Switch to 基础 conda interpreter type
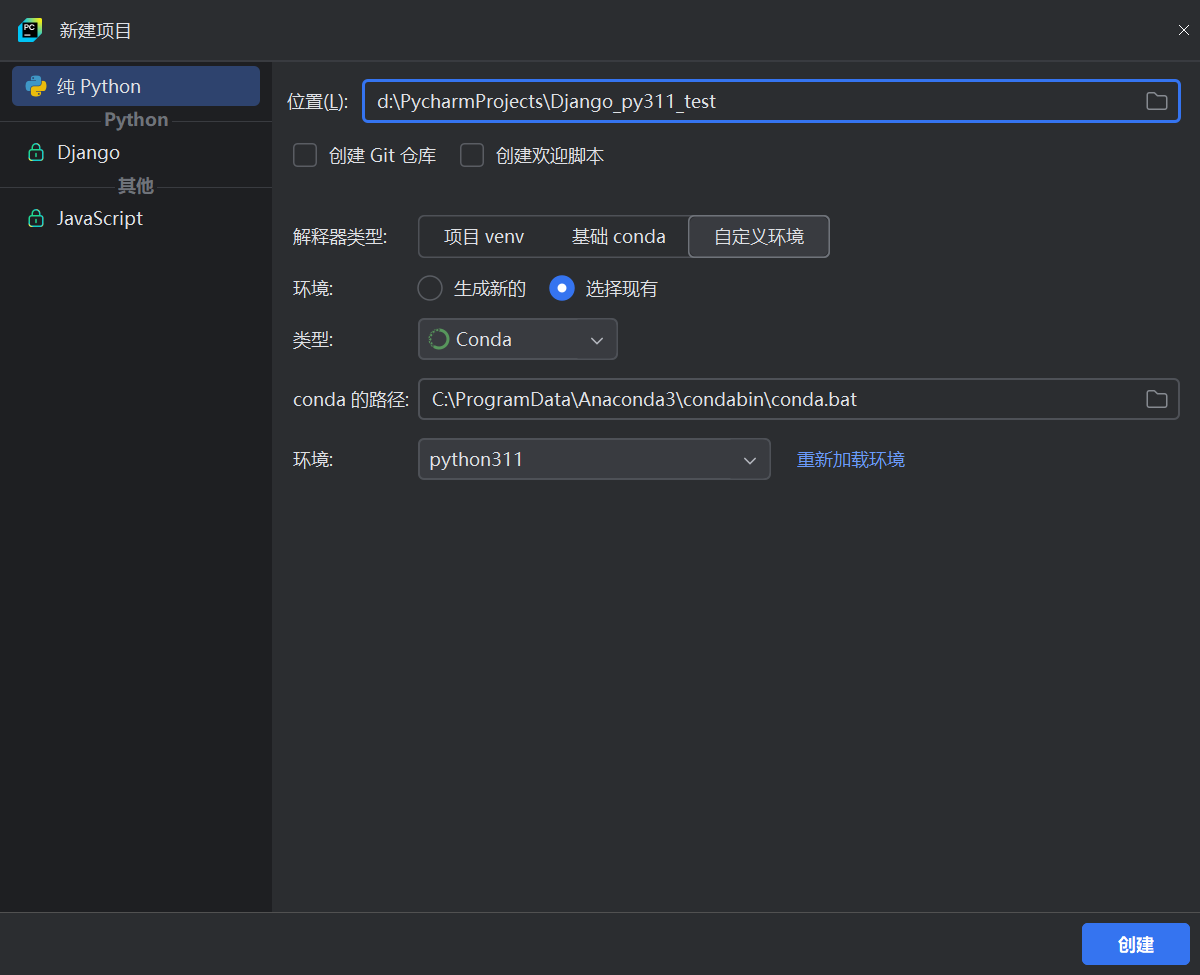The height and width of the screenshot is (975, 1200). (x=618, y=237)
